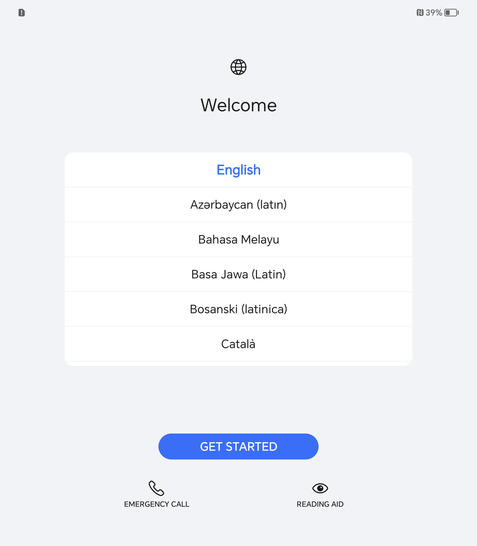This screenshot has width=477, height=546.
Task: Tap the emergency call phone icon
Action: click(x=156, y=488)
